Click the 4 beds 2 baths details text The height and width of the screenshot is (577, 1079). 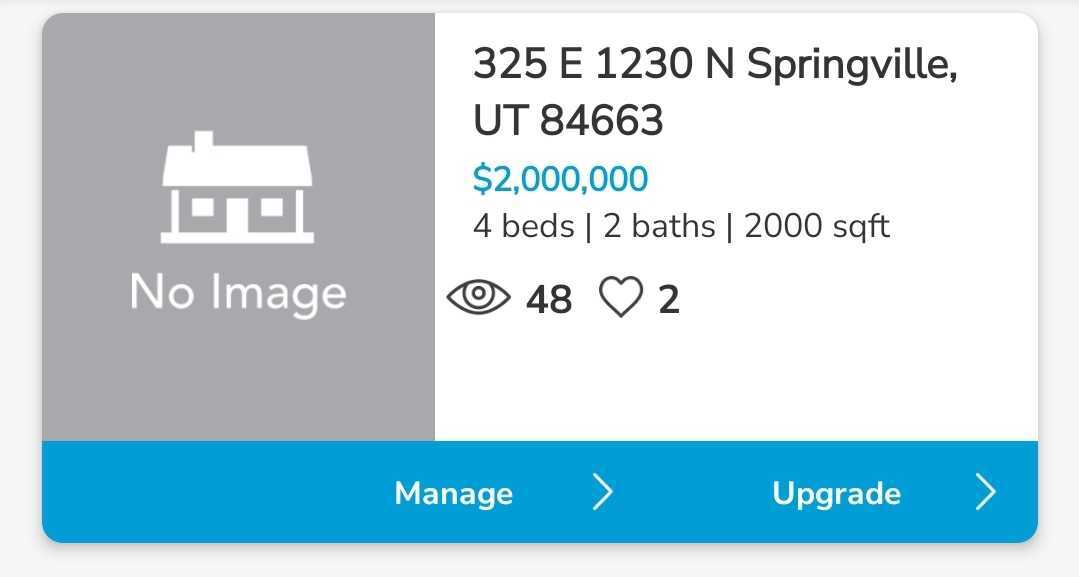(681, 225)
